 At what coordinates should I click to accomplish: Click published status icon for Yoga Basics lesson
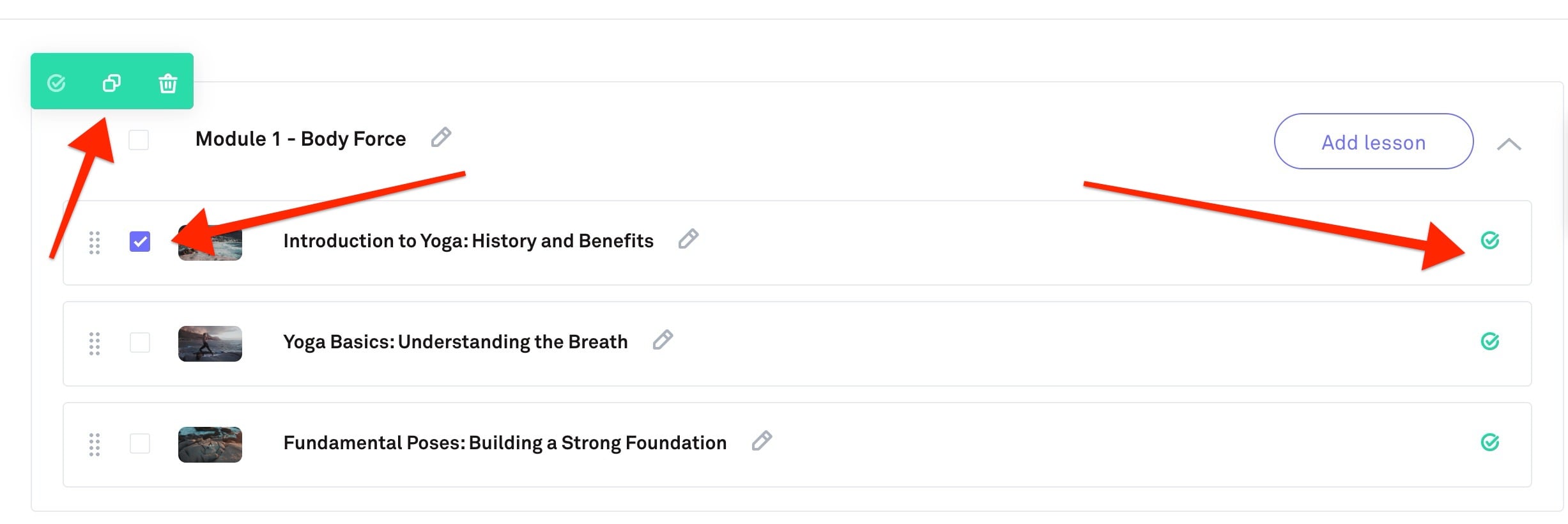(x=1489, y=341)
